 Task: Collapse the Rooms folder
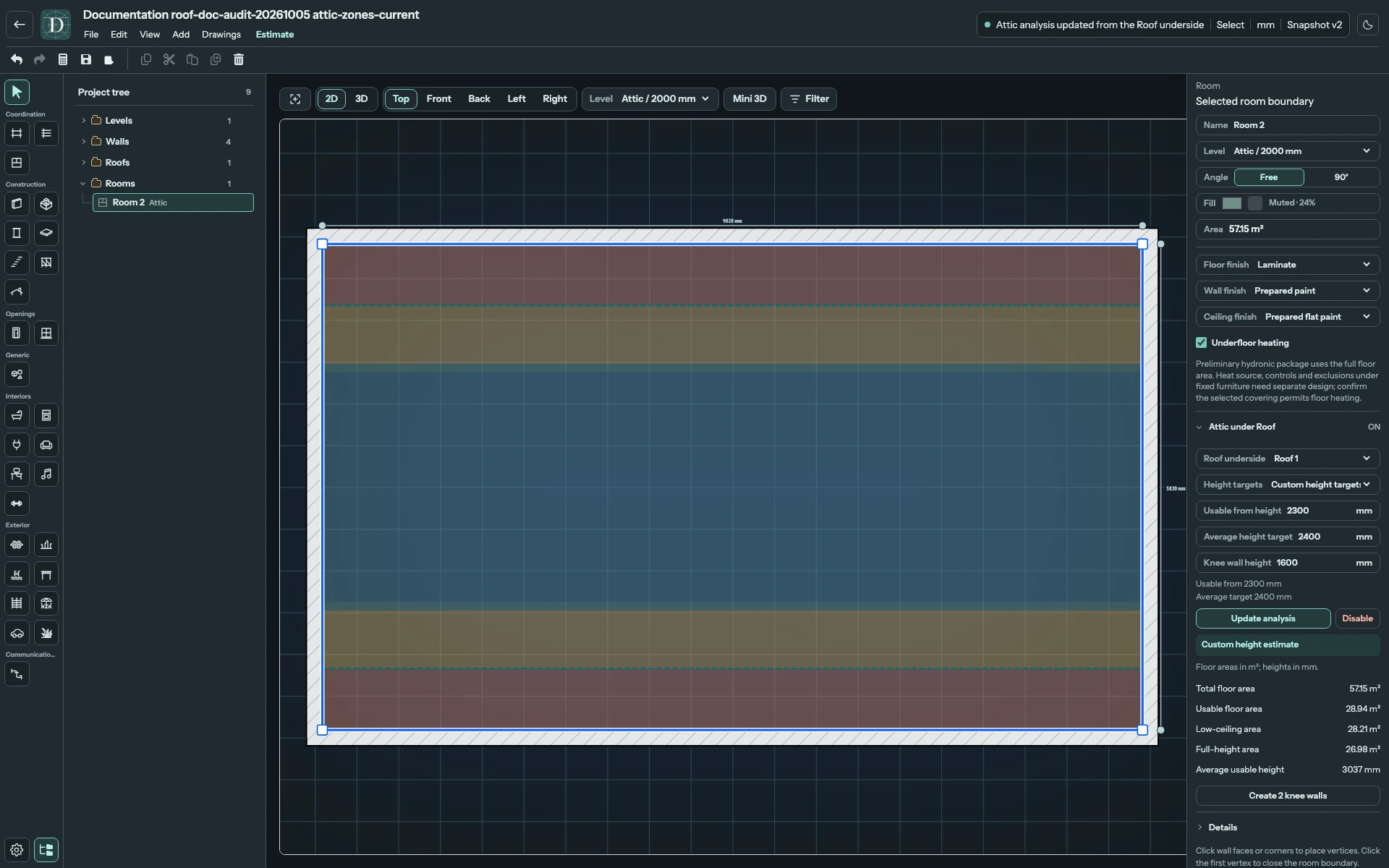83,184
